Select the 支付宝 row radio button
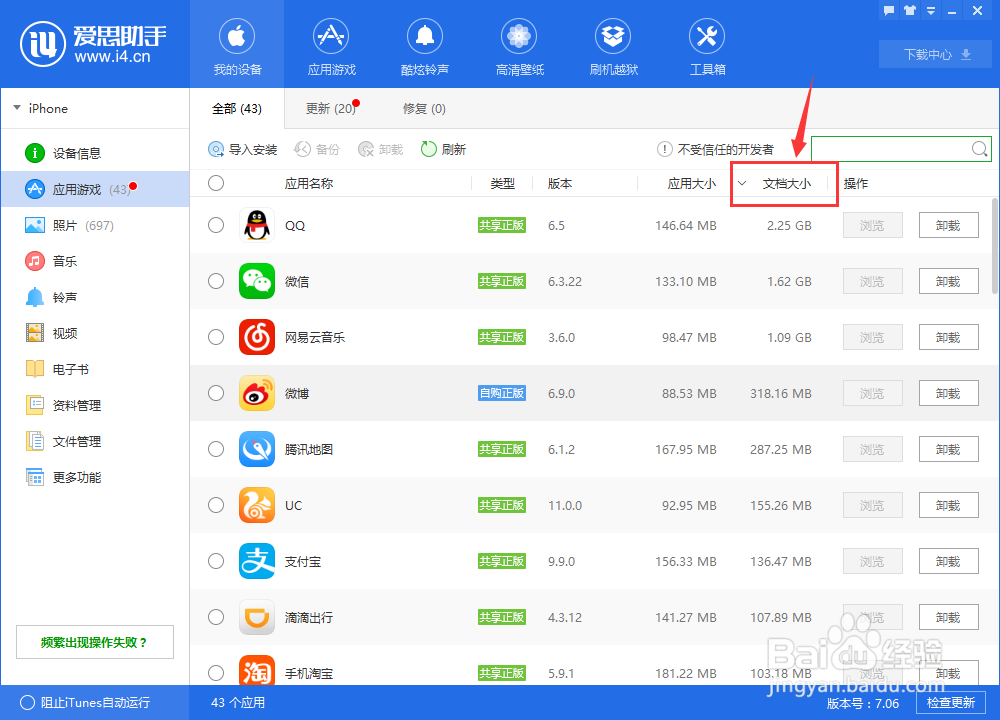The width and height of the screenshot is (1000, 720). coord(216,561)
